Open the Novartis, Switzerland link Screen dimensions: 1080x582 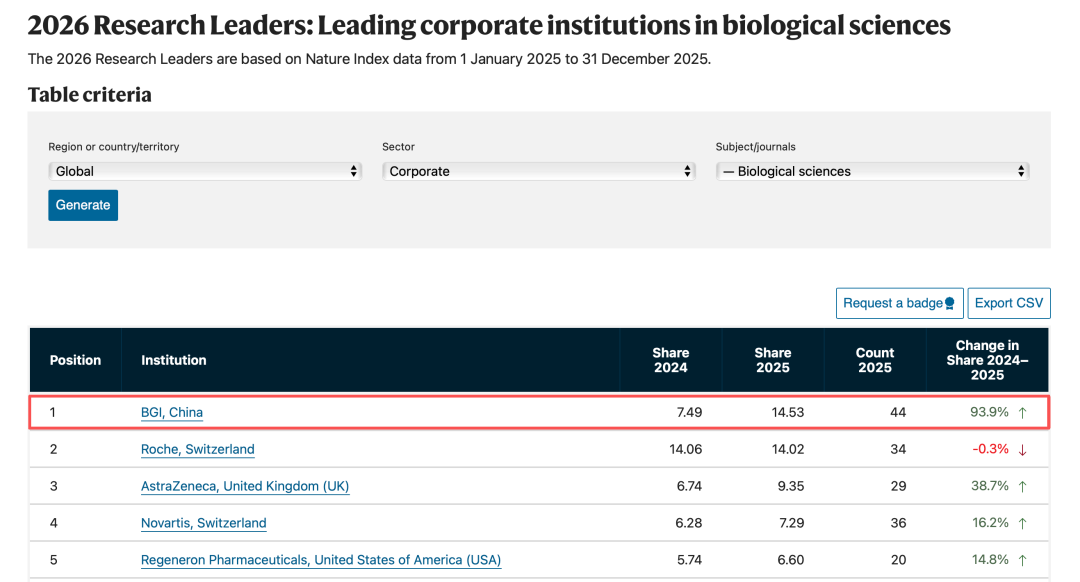(203, 523)
